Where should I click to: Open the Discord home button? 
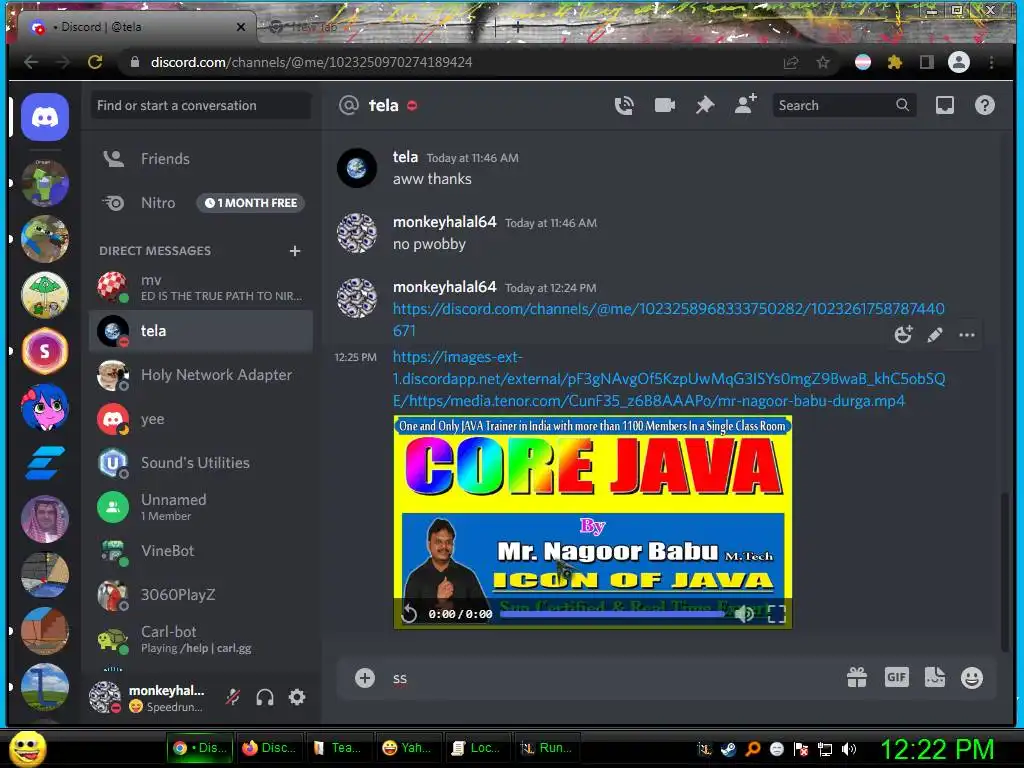(44, 118)
